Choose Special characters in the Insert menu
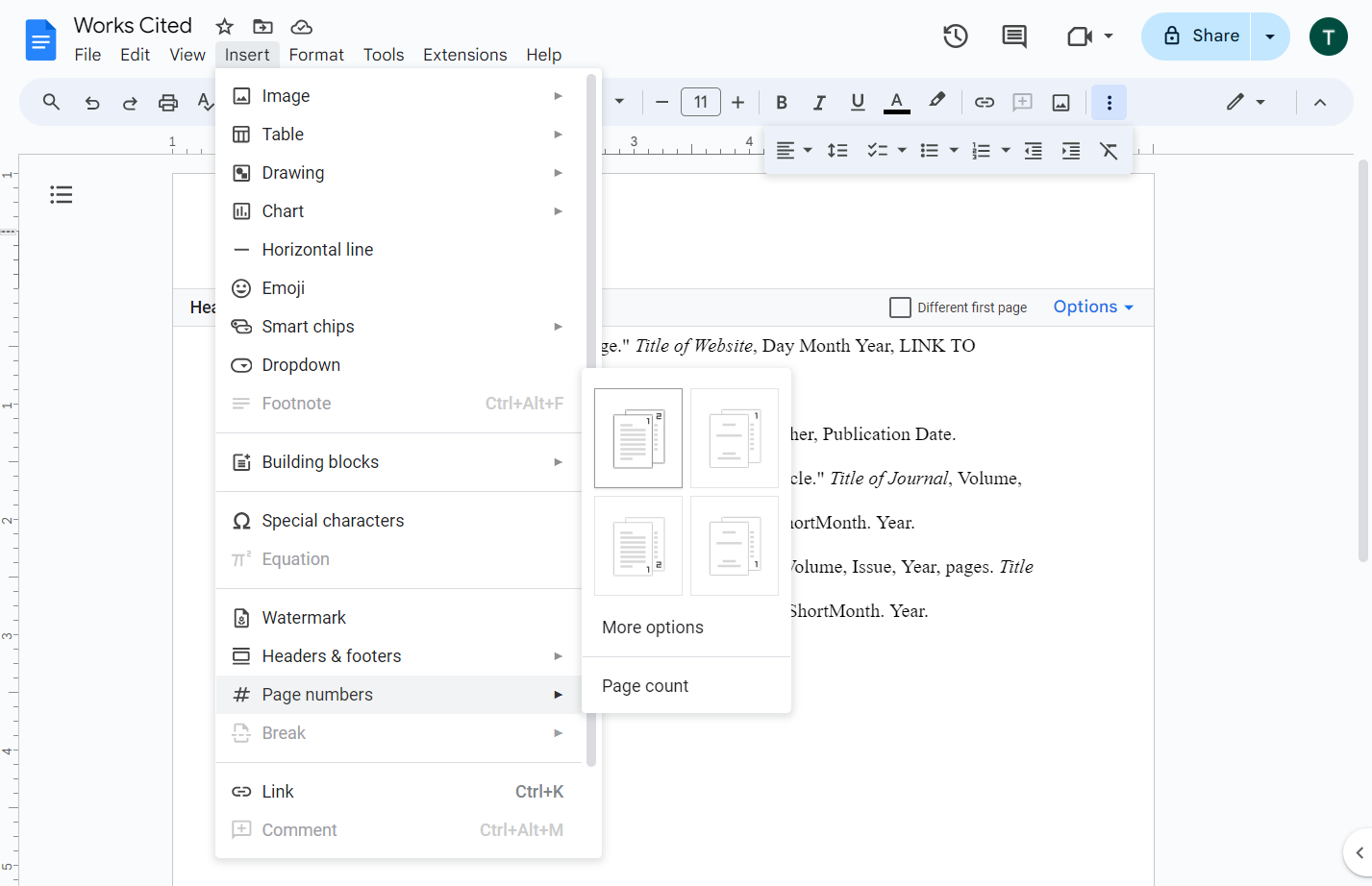This screenshot has height=886, width=1372. (x=400, y=521)
